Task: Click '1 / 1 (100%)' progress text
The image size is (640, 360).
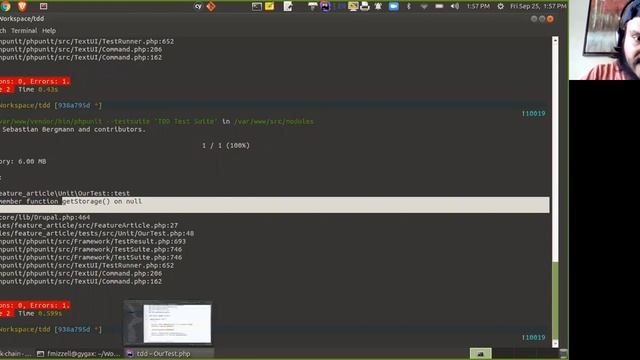Action: click(226, 145)
